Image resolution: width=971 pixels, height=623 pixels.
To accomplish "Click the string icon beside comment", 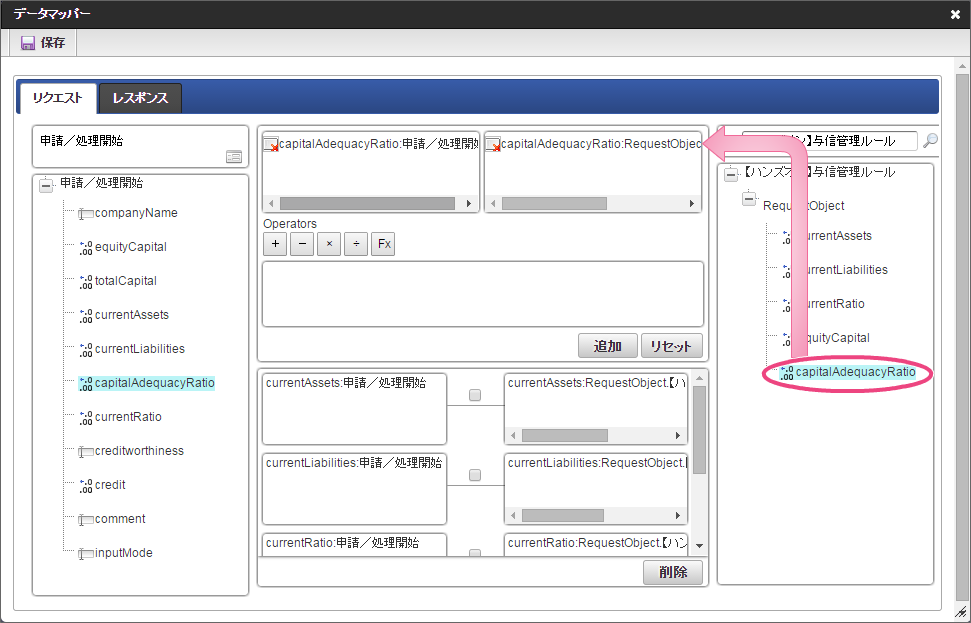I will (x=85, y=520).
